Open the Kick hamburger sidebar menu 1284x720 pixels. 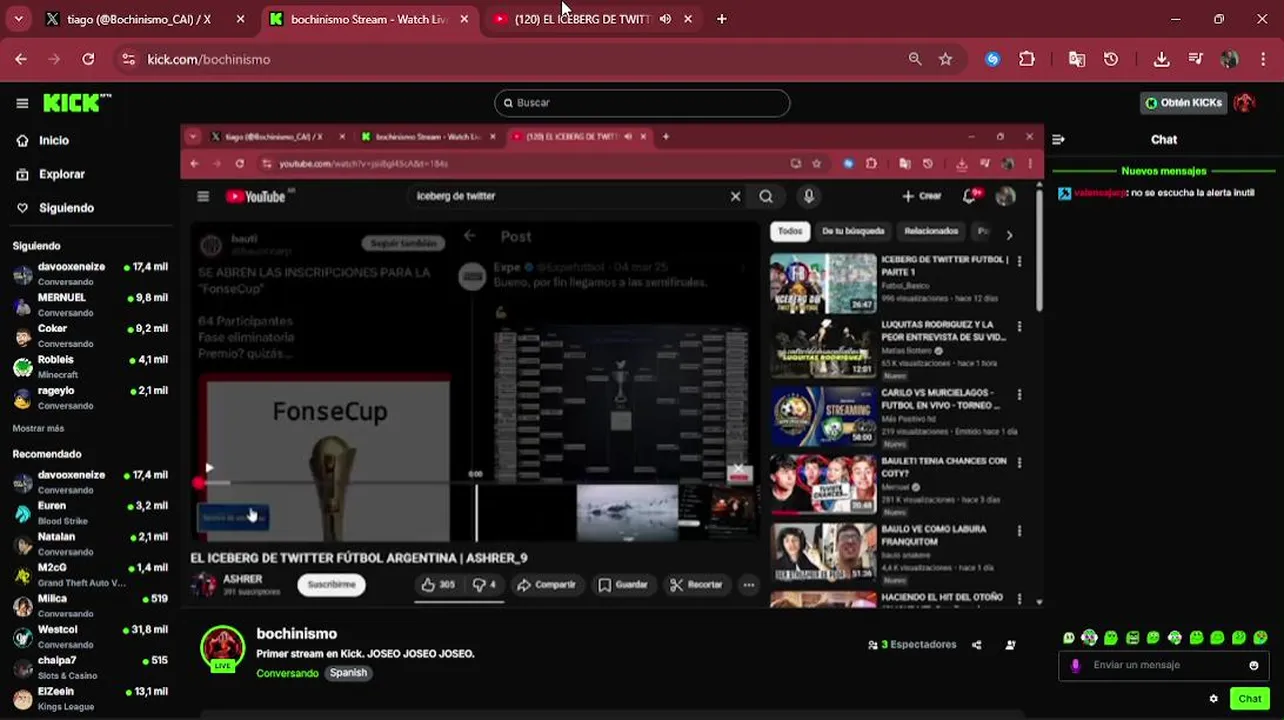pyautogui.click(x=22, y=103)
